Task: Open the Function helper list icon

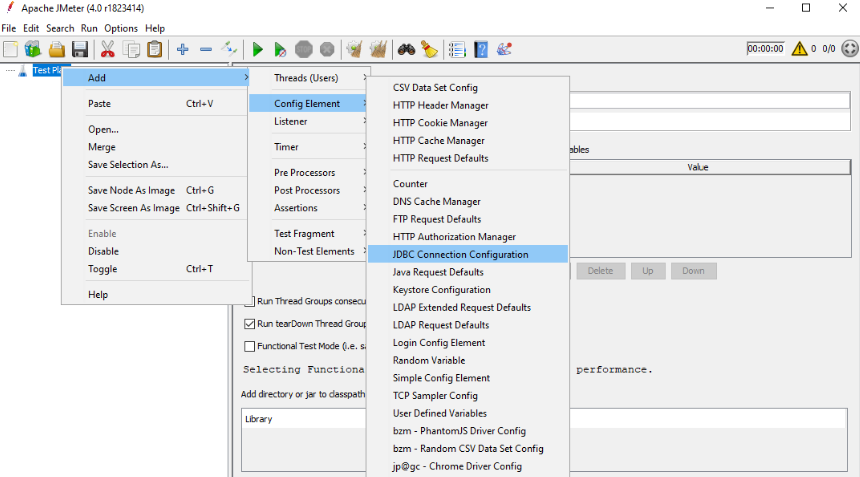Action: [x=457, y=49]
